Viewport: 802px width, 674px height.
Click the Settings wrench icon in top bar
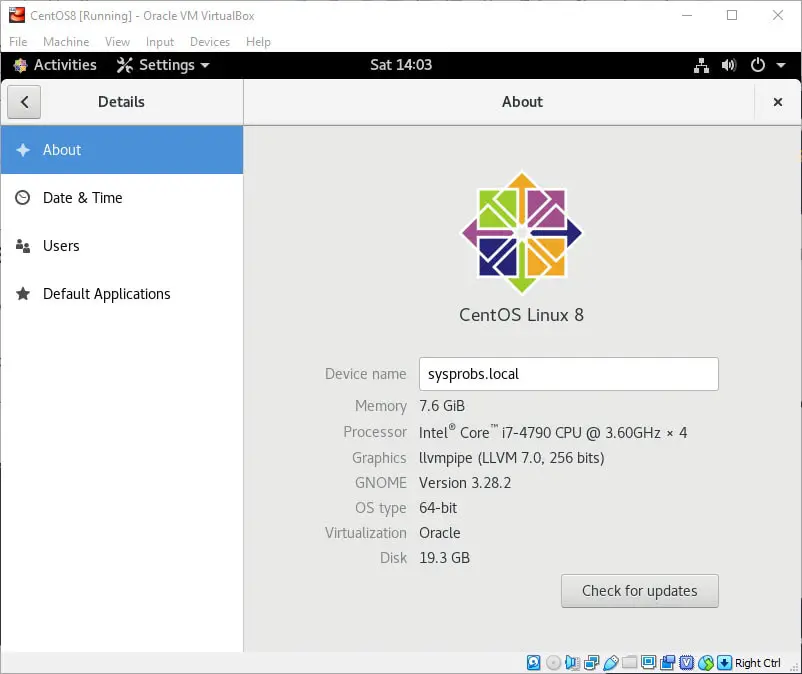[124, 65]
